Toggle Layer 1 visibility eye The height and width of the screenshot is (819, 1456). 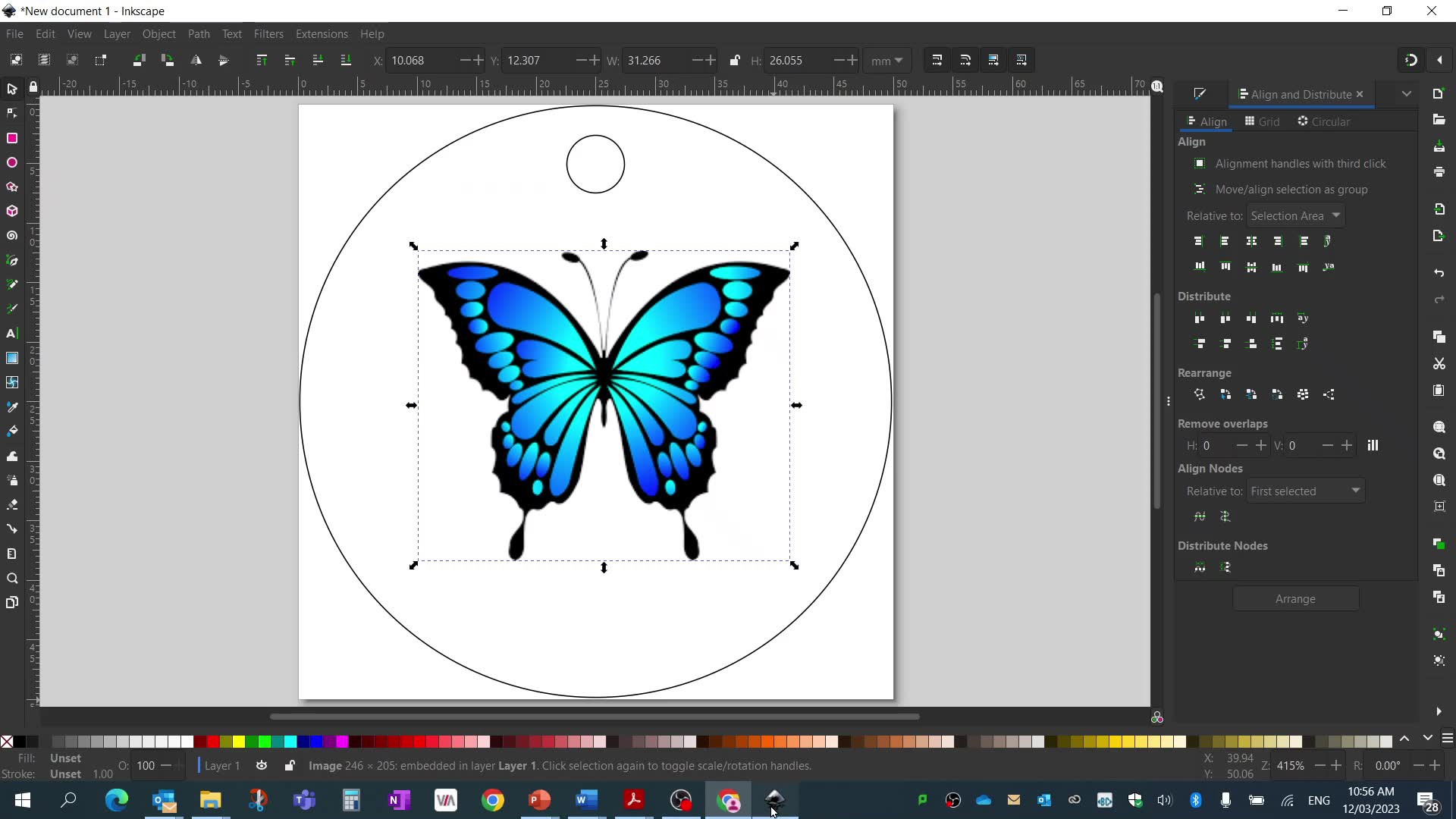point(262,766)
